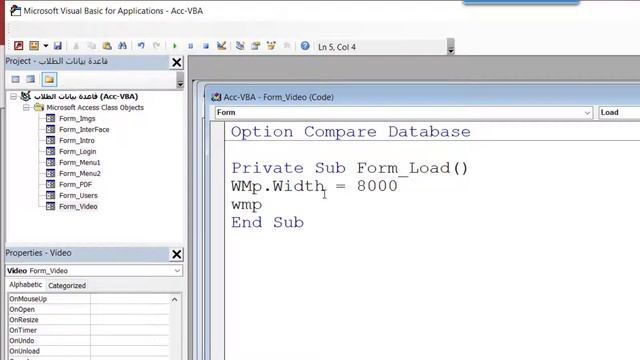This screenshot has height=360, width=640.
Task: Click the form icon beside Form_Login
Action: [50, 151]
